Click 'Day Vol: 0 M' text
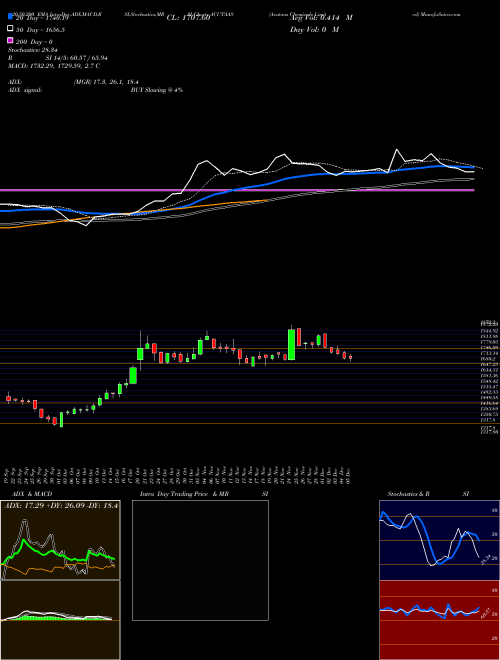 click(314, 29)
